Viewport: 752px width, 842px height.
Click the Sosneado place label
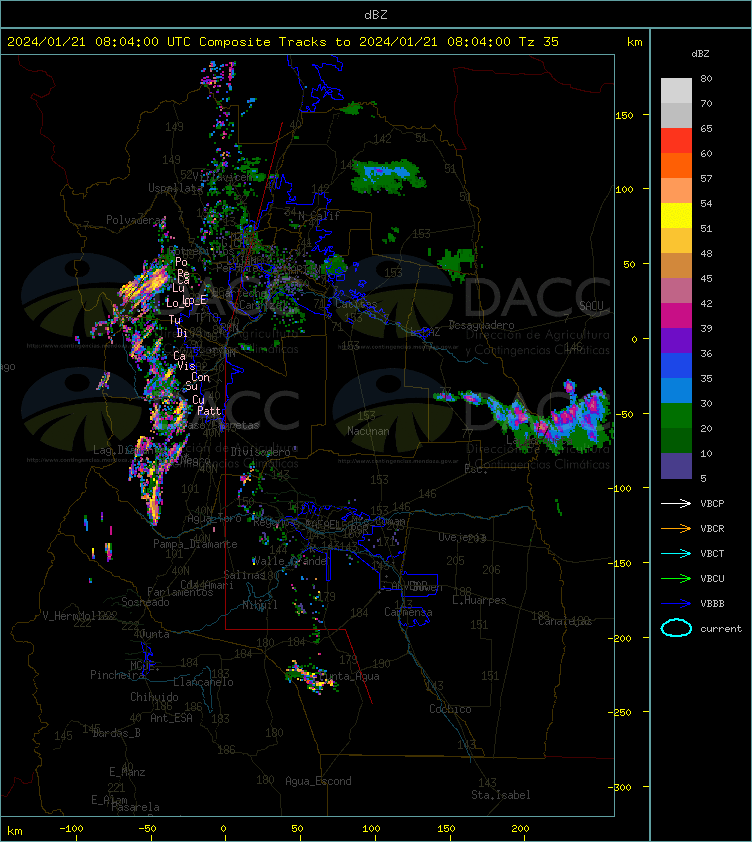[145, 602]
